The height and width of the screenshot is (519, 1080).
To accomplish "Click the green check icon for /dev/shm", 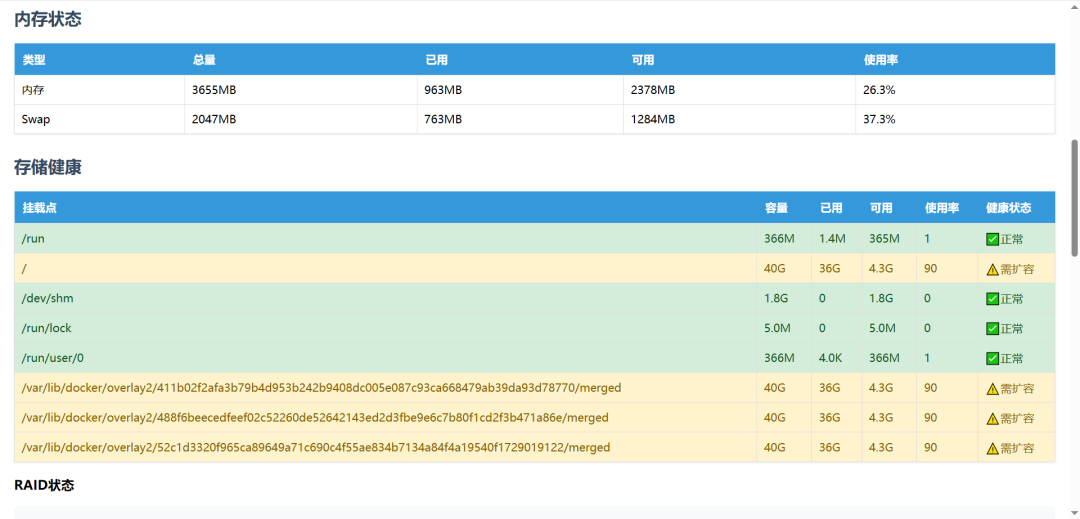I will (x=992, y=299).
